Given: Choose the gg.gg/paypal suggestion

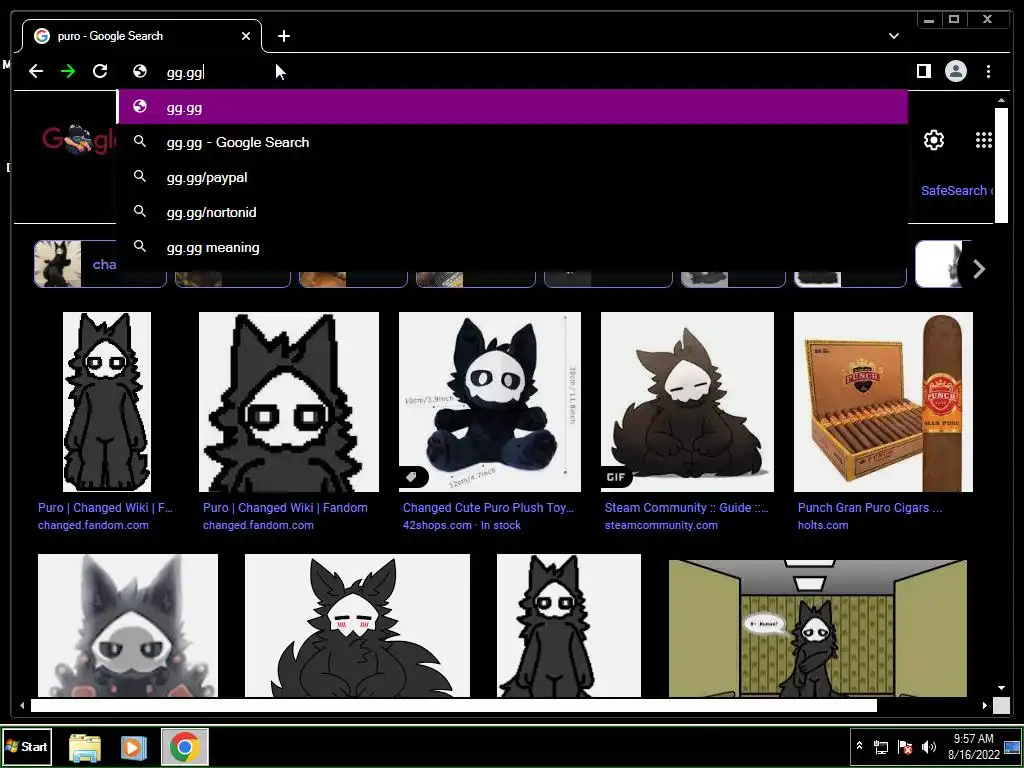Looking at the screenshot, I should (x=513, y=177).
